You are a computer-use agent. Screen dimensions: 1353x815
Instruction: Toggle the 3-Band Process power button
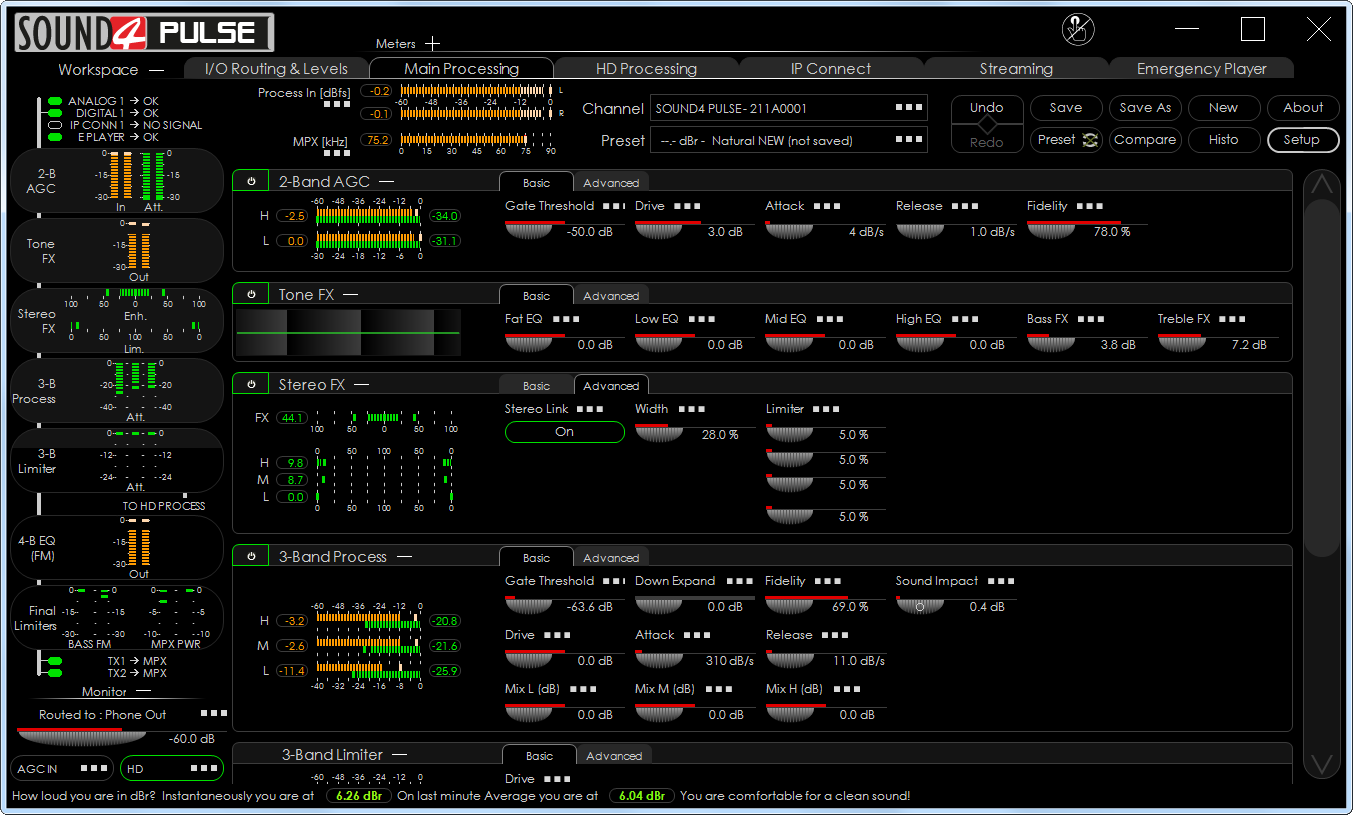tap(251, 556)
